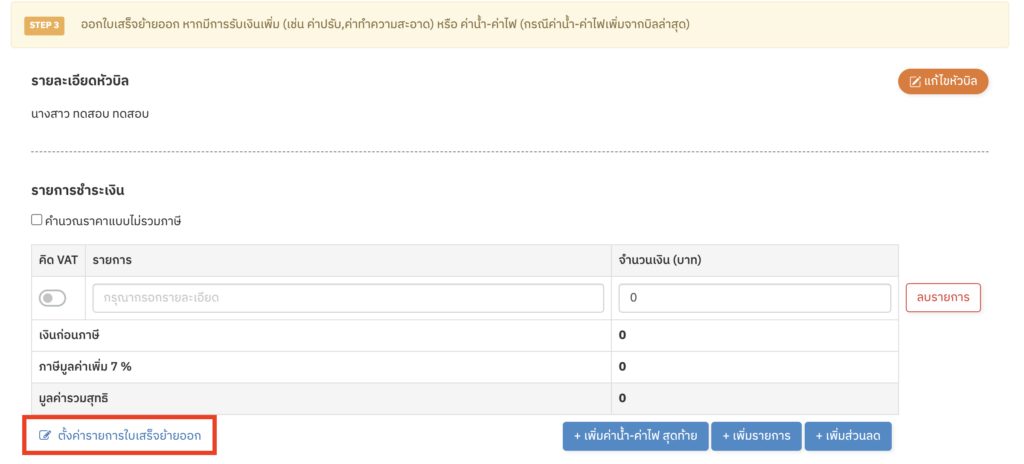Add final utilities via เพิ่มค่าน้ำ-ค่าไฟ สุดท้าย

636,436
